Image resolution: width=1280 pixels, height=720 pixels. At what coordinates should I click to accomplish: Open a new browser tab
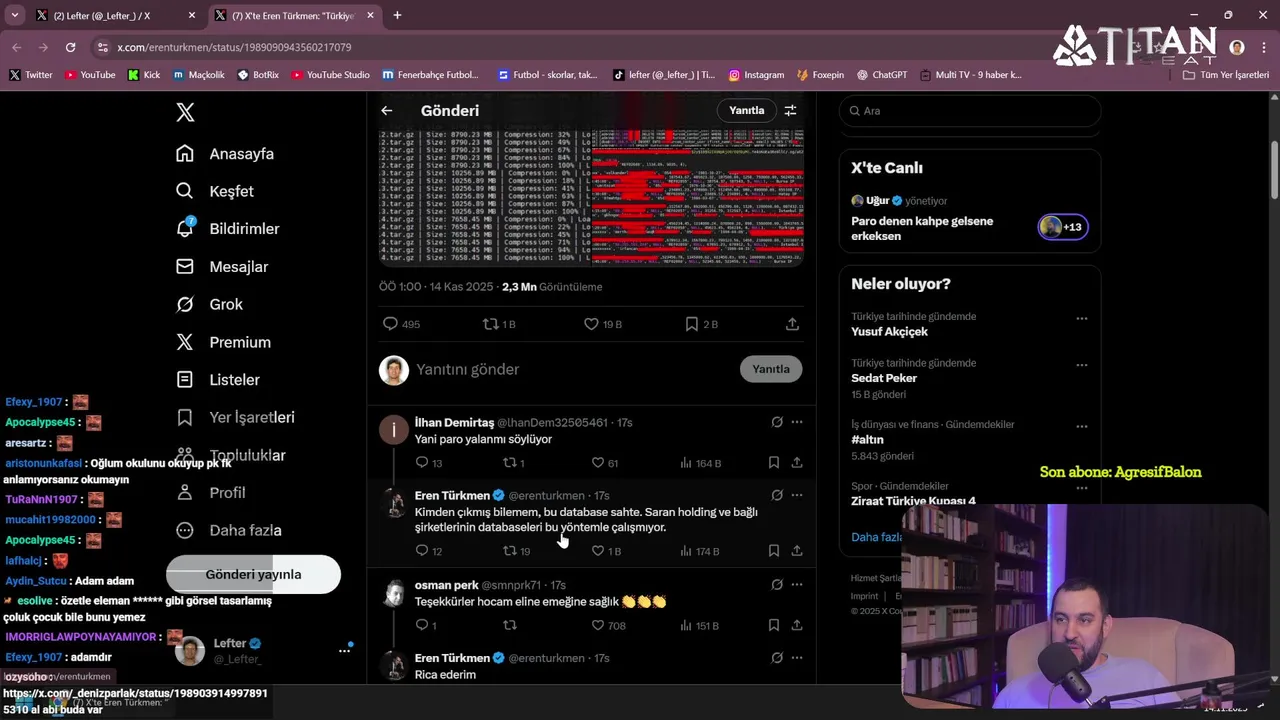(x=397, y=15)
